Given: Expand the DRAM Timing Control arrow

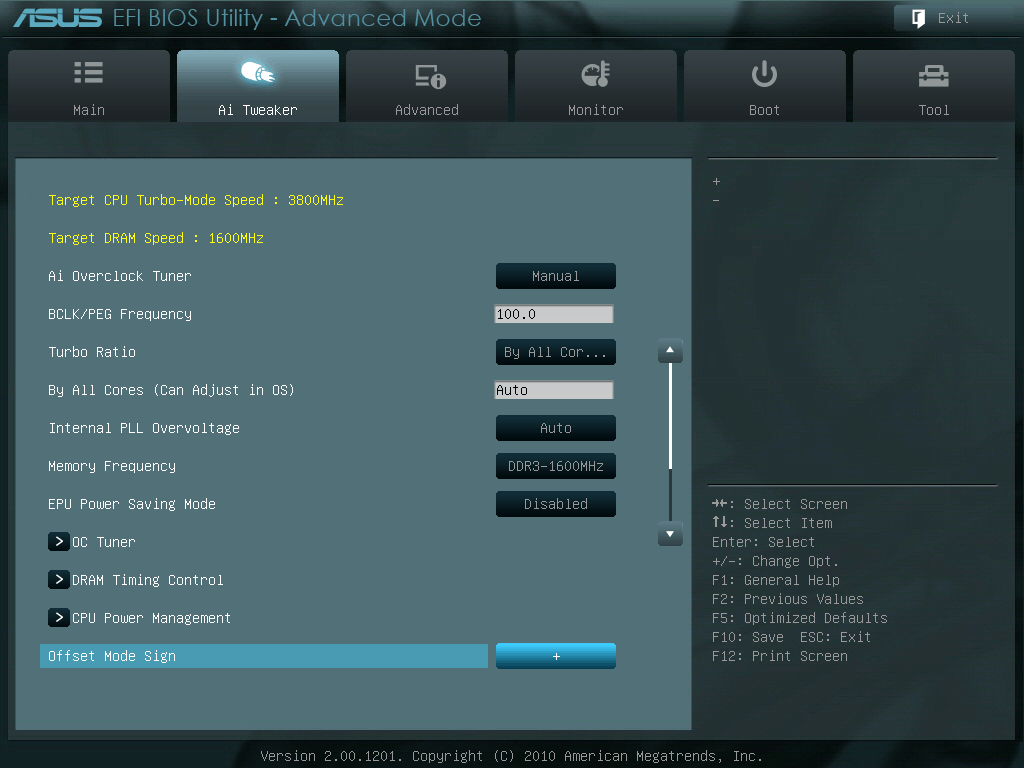Looking at the screenshot, I should tap(59, 579).
